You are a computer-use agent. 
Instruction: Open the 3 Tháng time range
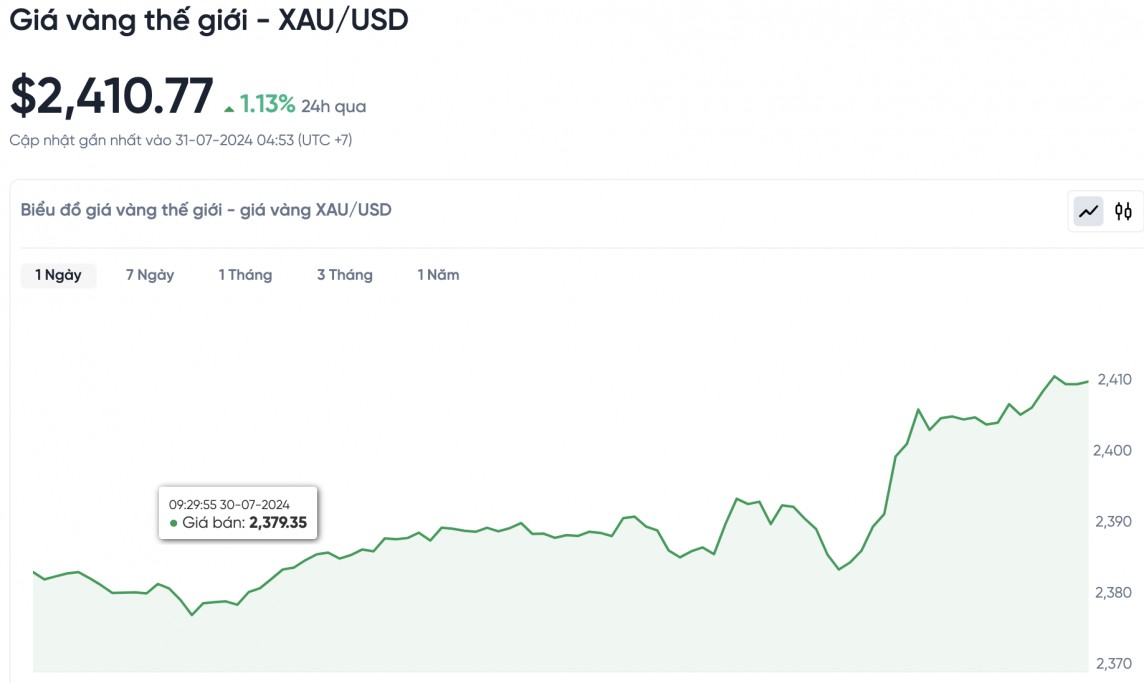[x=345, y=275]
